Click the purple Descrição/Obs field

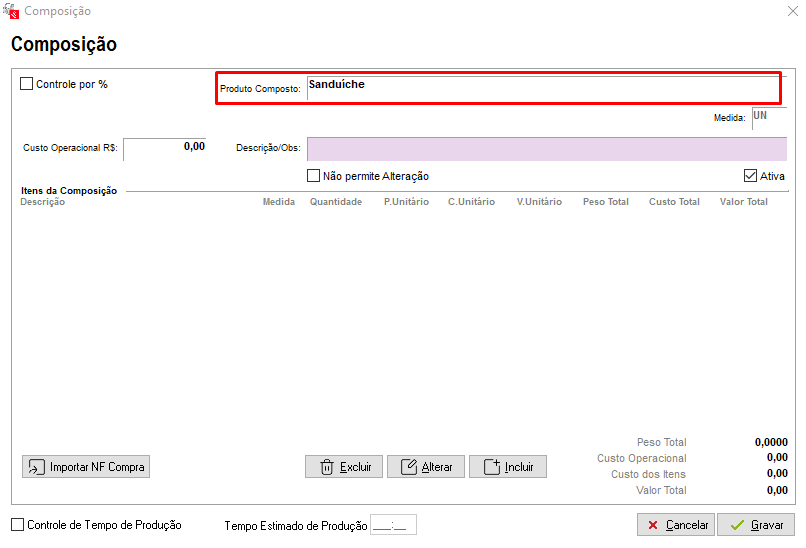(x=547, y=149)
